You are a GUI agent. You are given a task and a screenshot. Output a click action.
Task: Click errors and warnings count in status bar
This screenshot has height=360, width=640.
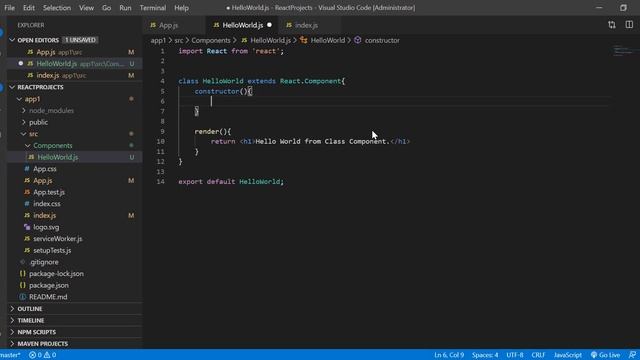point(42,355)
